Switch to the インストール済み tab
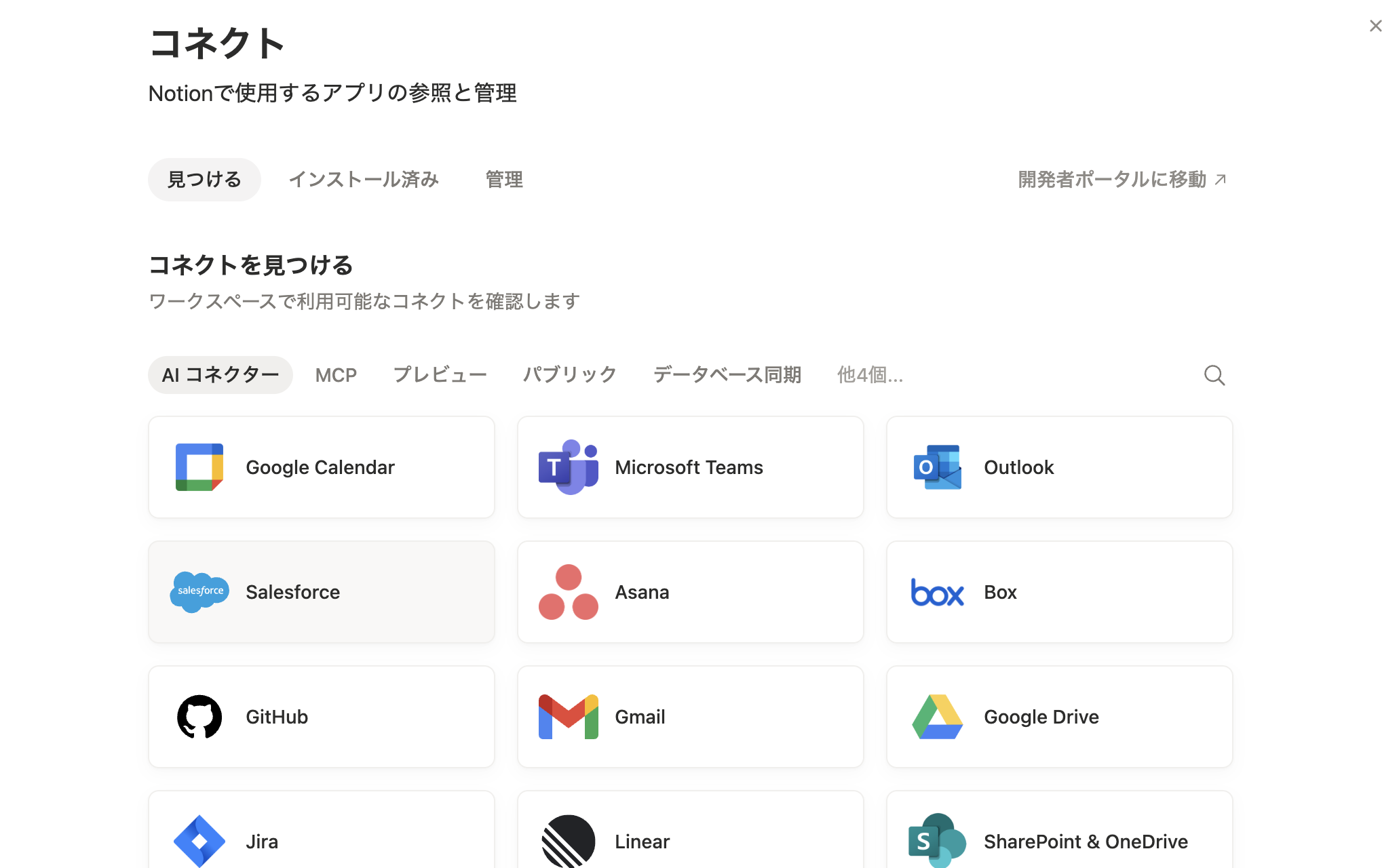This screenshot has height=868, width=1399. coord(364,180)
